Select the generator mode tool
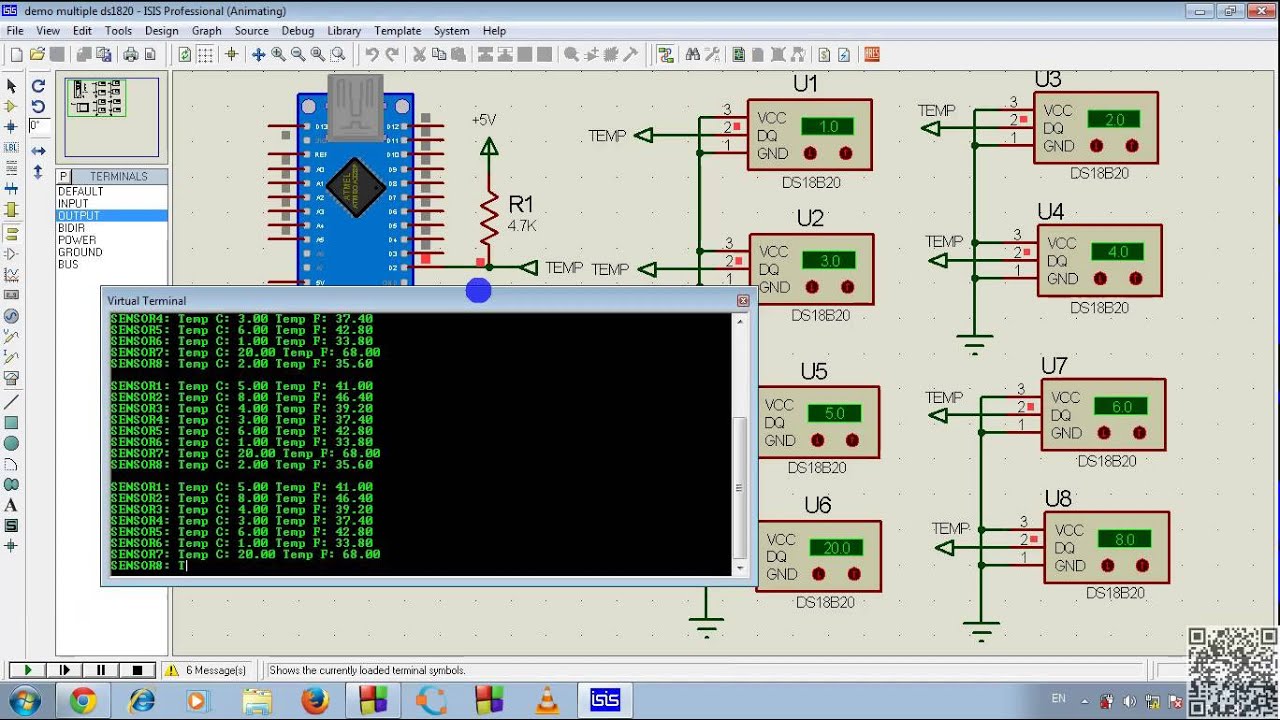The height and width of the screenshot is (720, 1280). tap(12, 315)
